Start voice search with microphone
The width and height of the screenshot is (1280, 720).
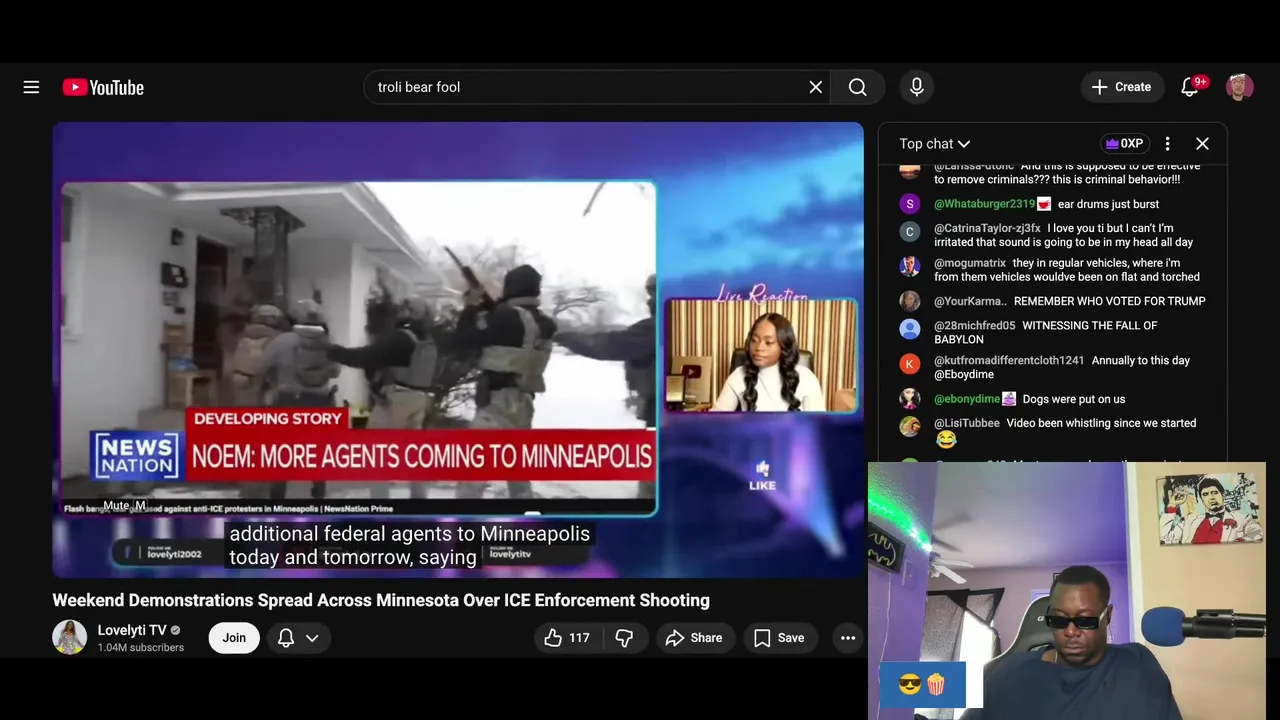coord(917,87)
